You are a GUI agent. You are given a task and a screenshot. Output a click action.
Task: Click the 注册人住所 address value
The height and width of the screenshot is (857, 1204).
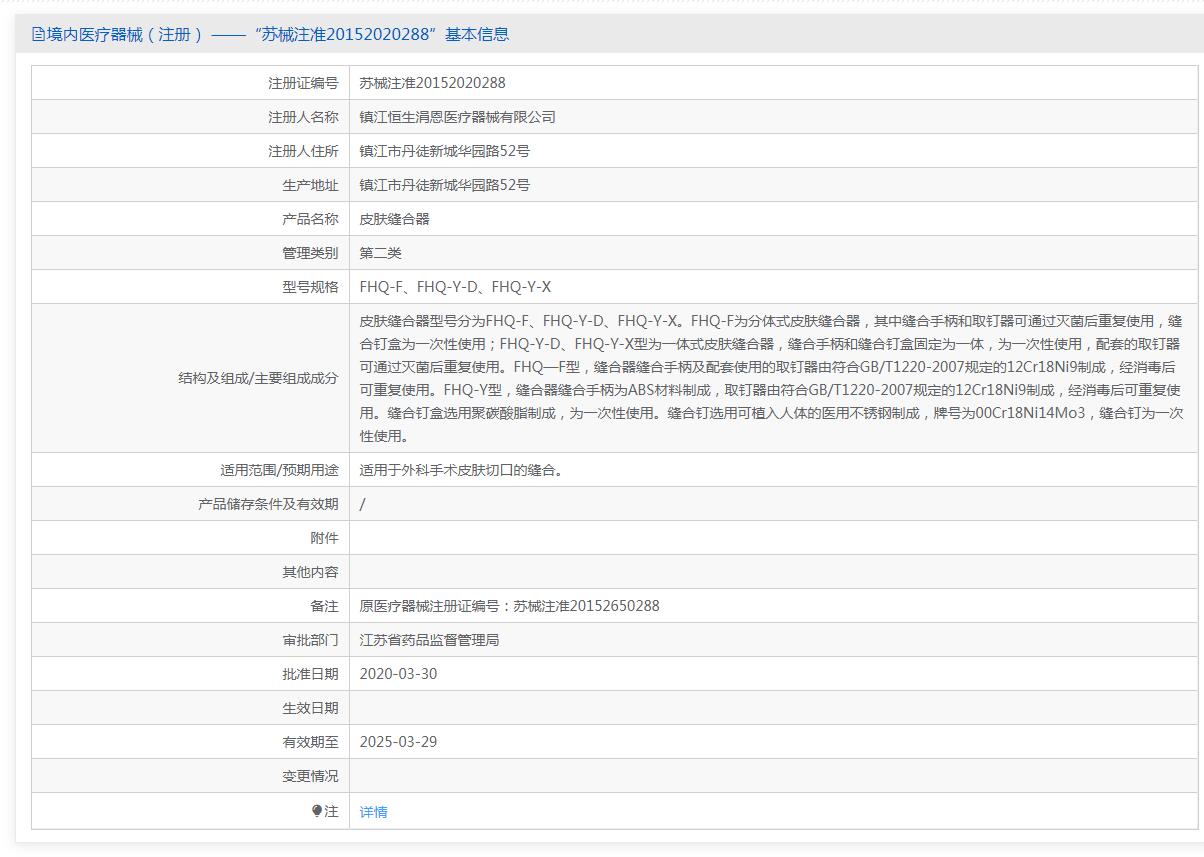444,151
